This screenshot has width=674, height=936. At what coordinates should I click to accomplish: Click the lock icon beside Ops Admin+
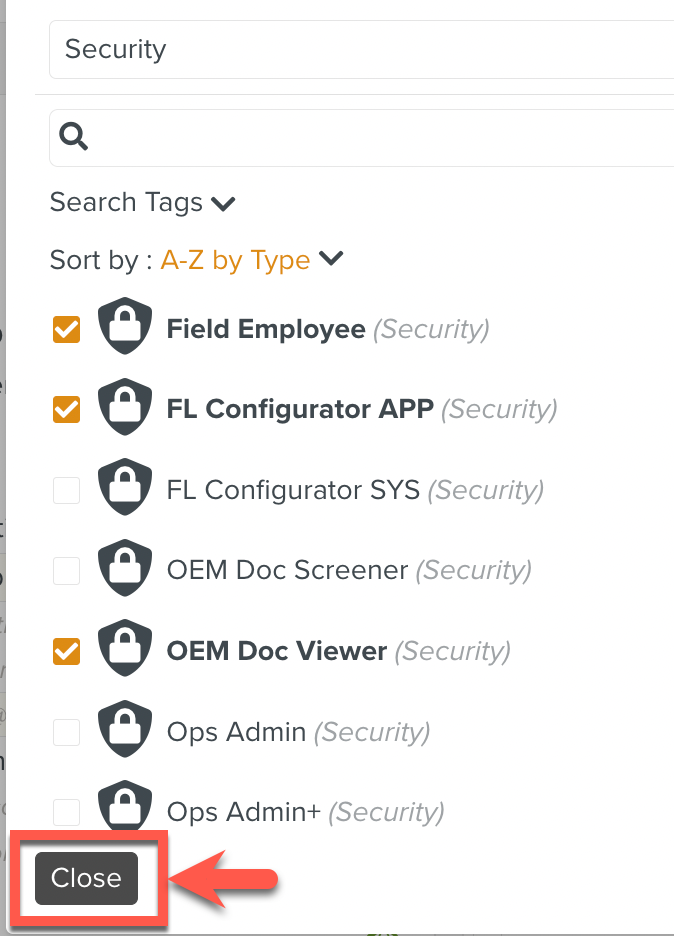125,808
